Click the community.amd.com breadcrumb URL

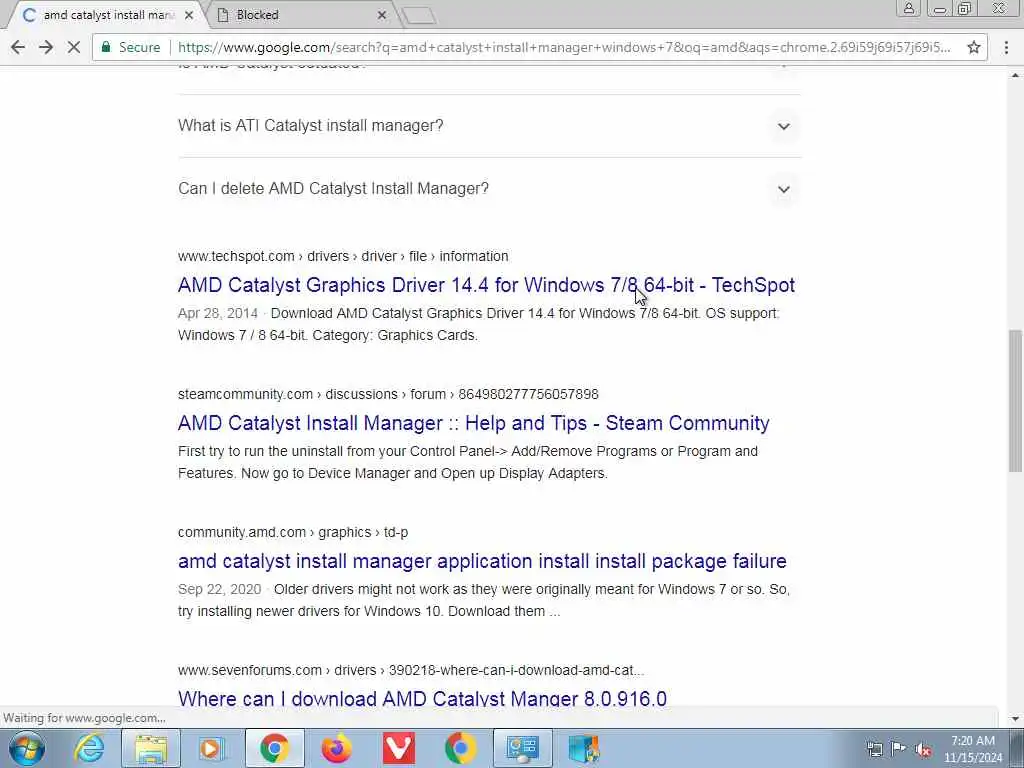click(x=293, y=532)
